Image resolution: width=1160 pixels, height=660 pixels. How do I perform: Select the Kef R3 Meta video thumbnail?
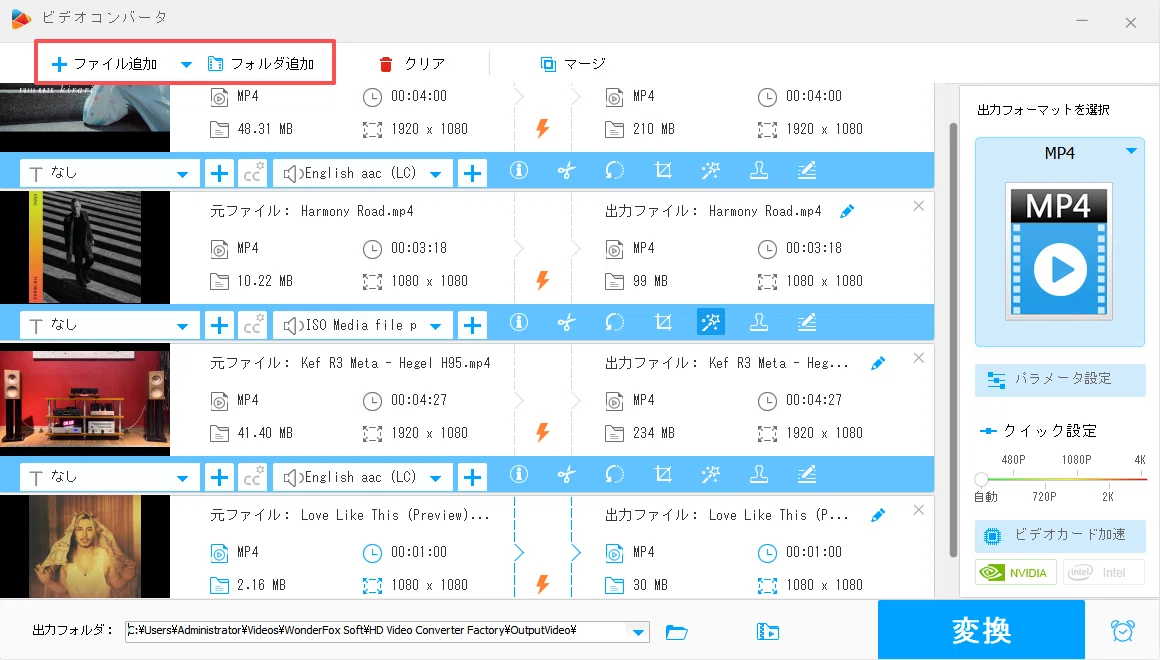point(85,400)
